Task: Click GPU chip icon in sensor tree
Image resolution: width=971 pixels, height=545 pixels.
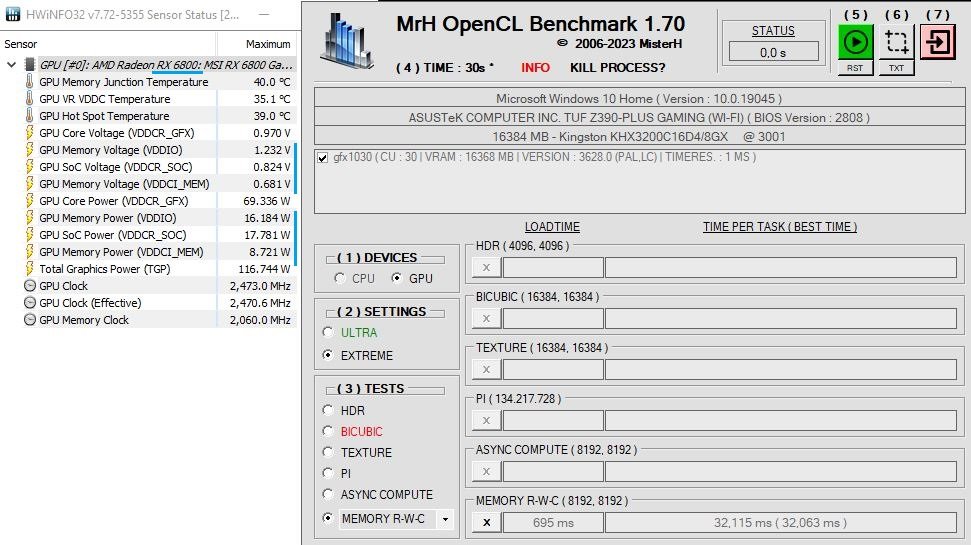Action: tap(29, 64)
